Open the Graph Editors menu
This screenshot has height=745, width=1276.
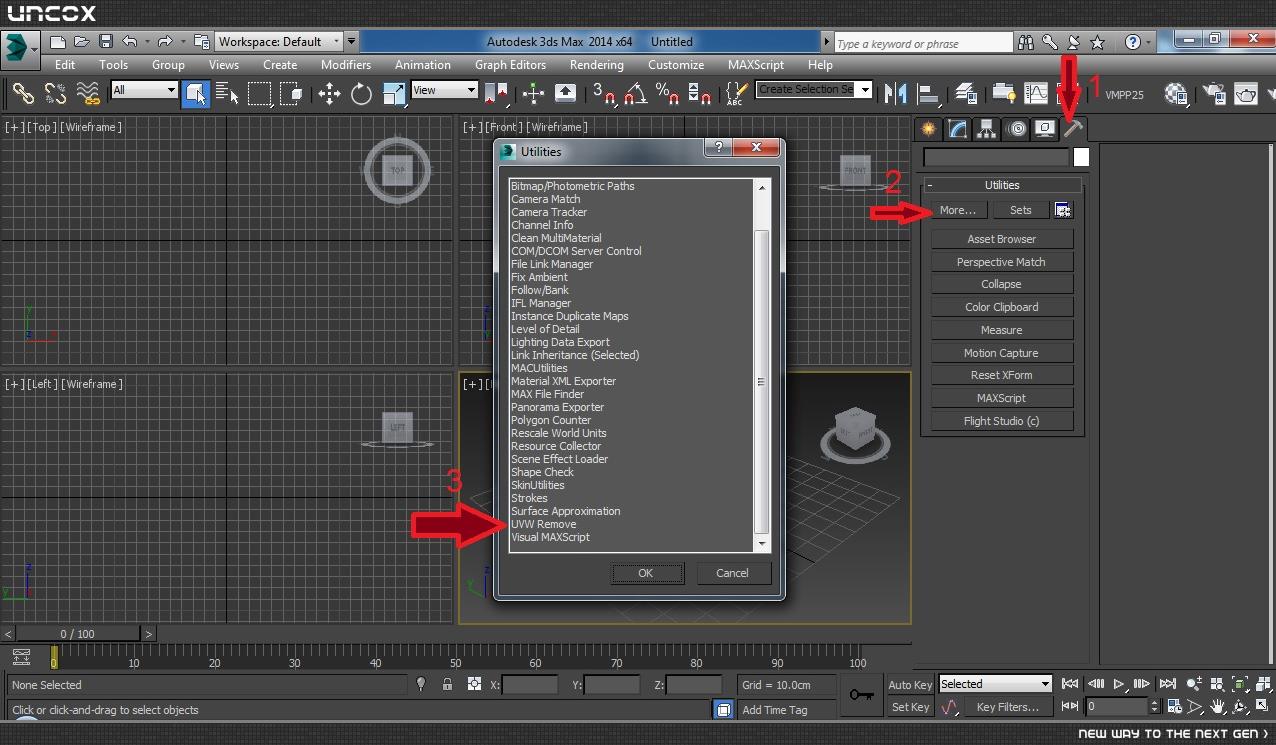pyautogui.click(x=510, y=65)
